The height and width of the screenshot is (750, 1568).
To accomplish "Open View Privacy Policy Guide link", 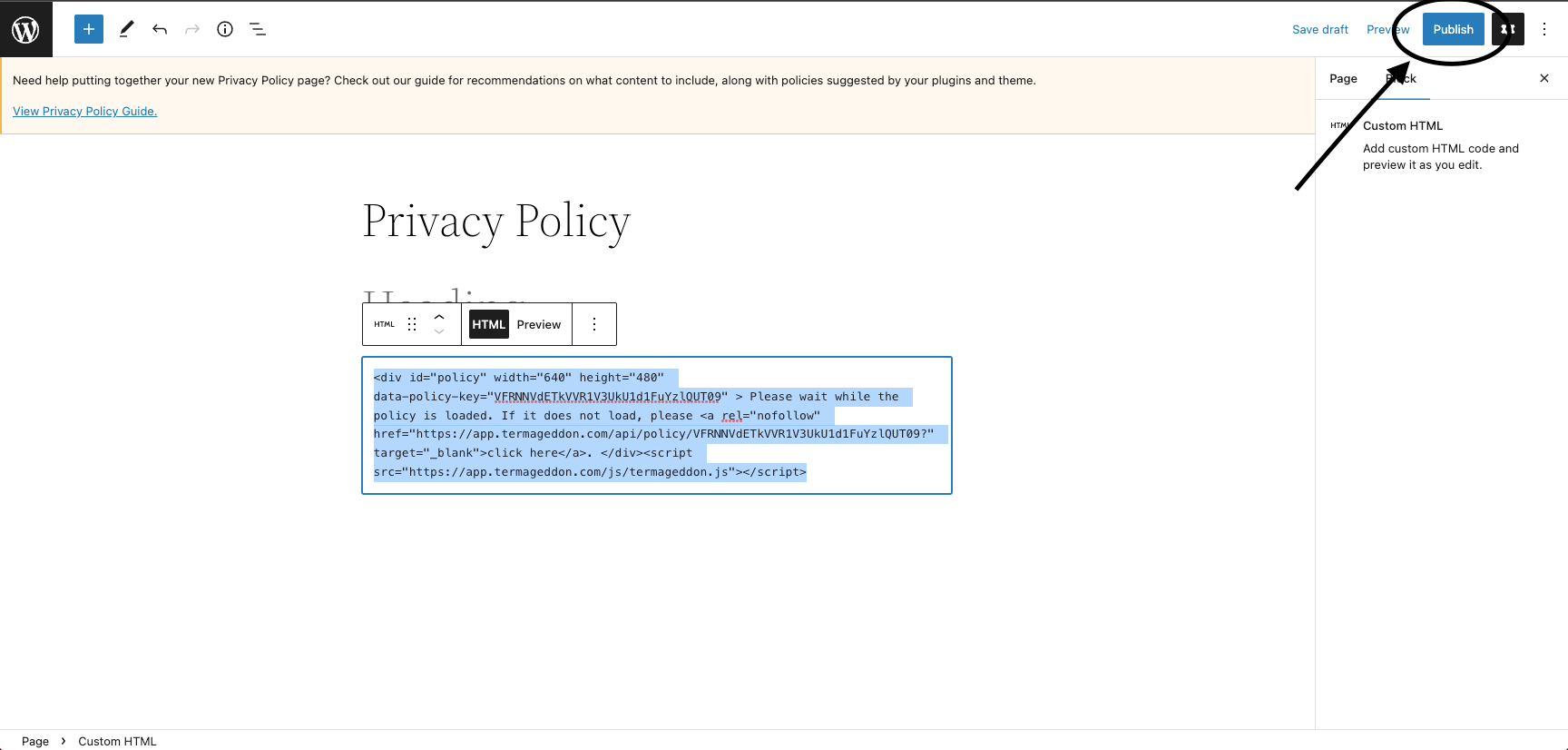I will coord(85,111).
